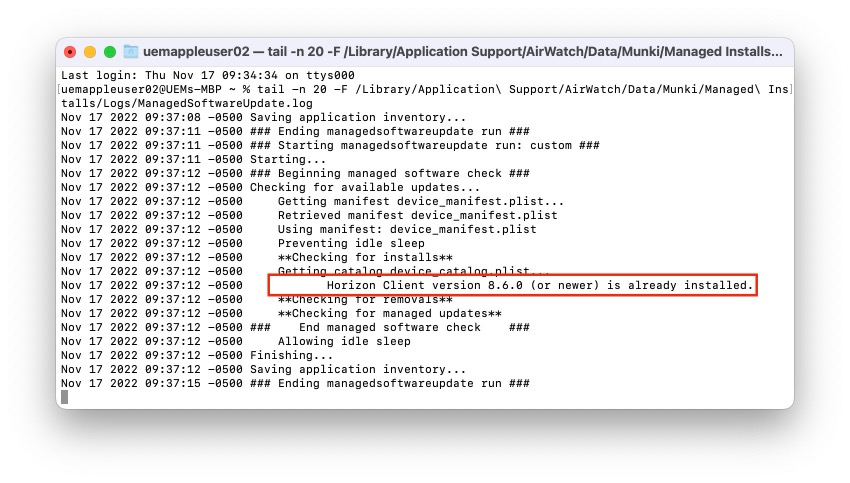Click the highlighted Horizon Client already installed message
Image resolution: width=850 pixels, height=483 pixels.
pos(511,285)
